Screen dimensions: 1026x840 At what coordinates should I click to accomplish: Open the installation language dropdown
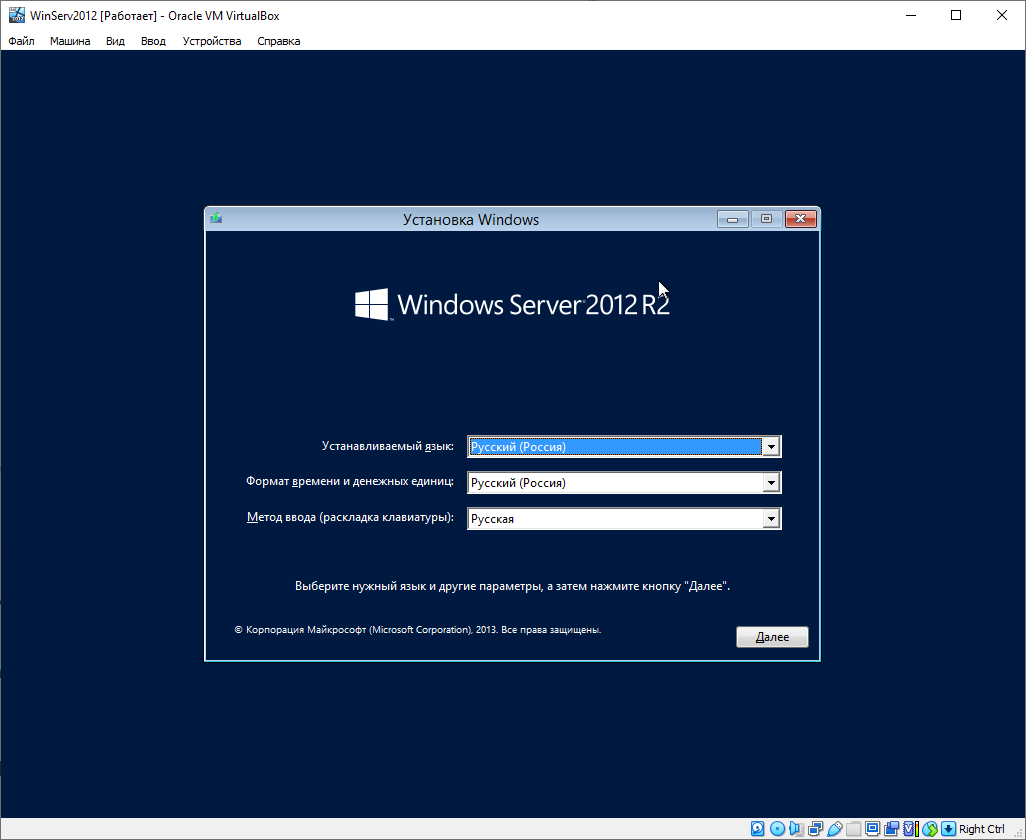624,446
